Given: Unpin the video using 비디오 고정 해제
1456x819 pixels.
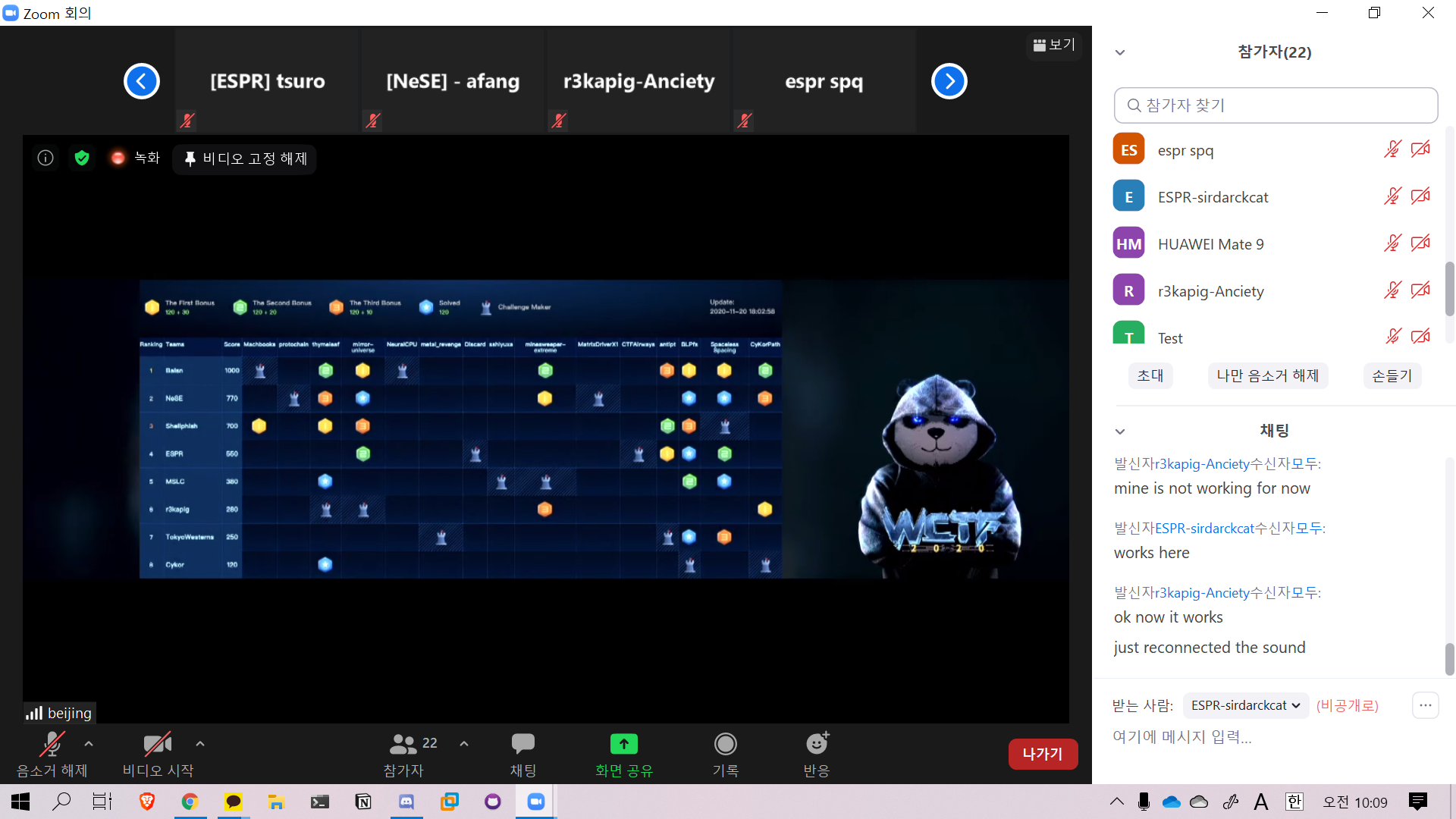Looking at the screenshot, I should [245, 158].
